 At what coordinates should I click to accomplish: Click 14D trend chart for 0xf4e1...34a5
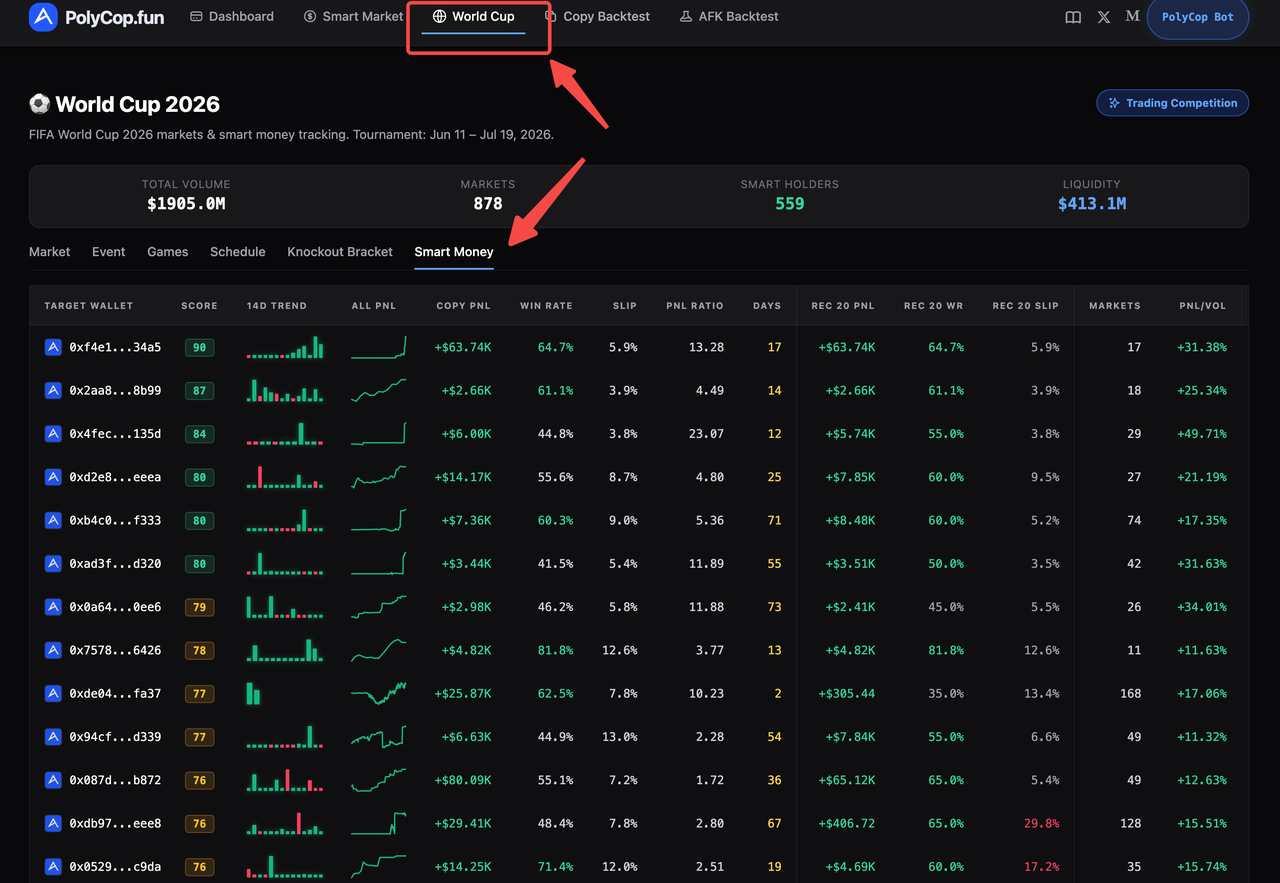click(285, 347)
